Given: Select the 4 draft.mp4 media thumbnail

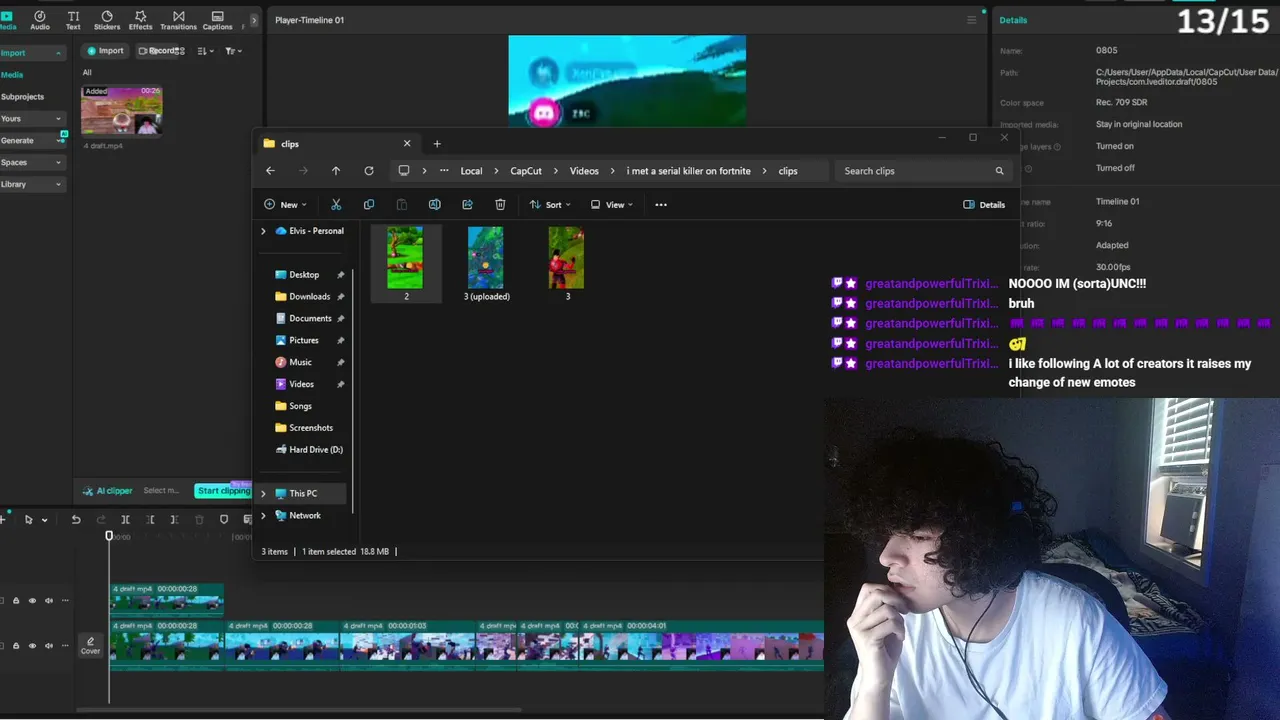Looking at the screenshot, I should tap(121, 110).
